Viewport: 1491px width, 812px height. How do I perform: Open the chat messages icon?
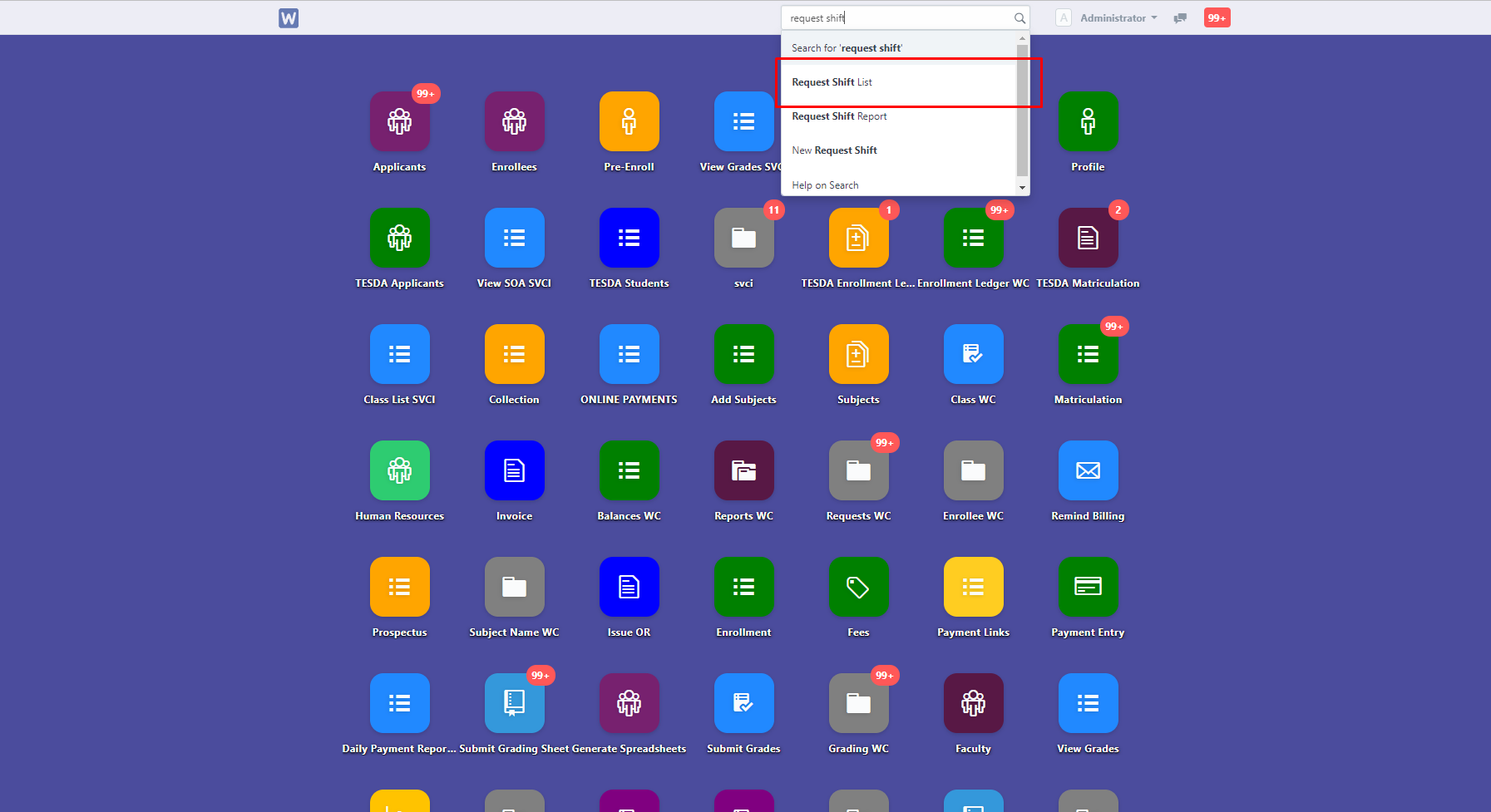pos(1180,18)
